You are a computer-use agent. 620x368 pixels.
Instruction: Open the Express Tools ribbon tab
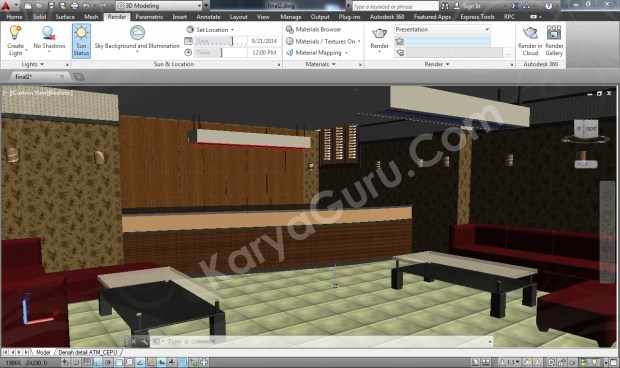tap(477, 17)
